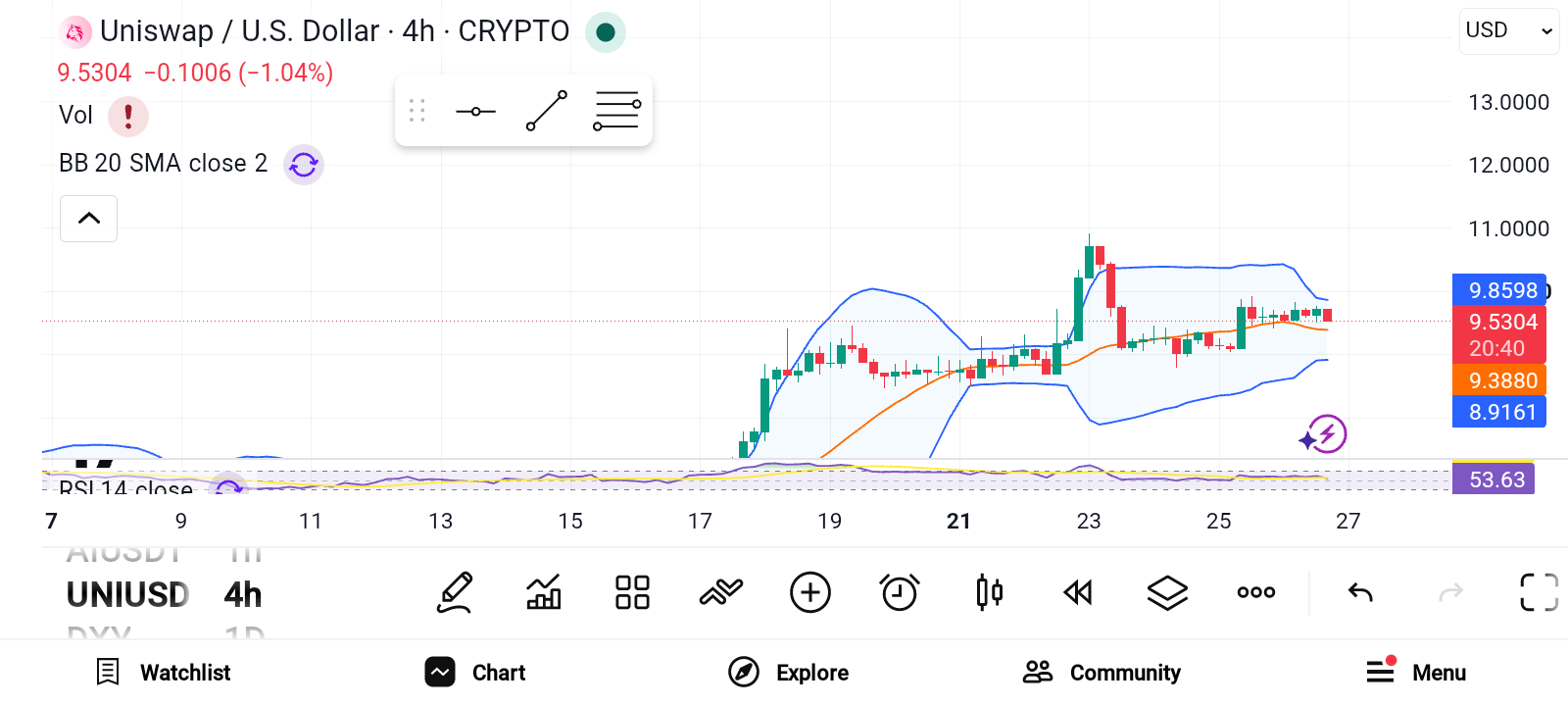1568x706 pixels.
Task: Select the trend line drawing tool
Action: [547, 111]
